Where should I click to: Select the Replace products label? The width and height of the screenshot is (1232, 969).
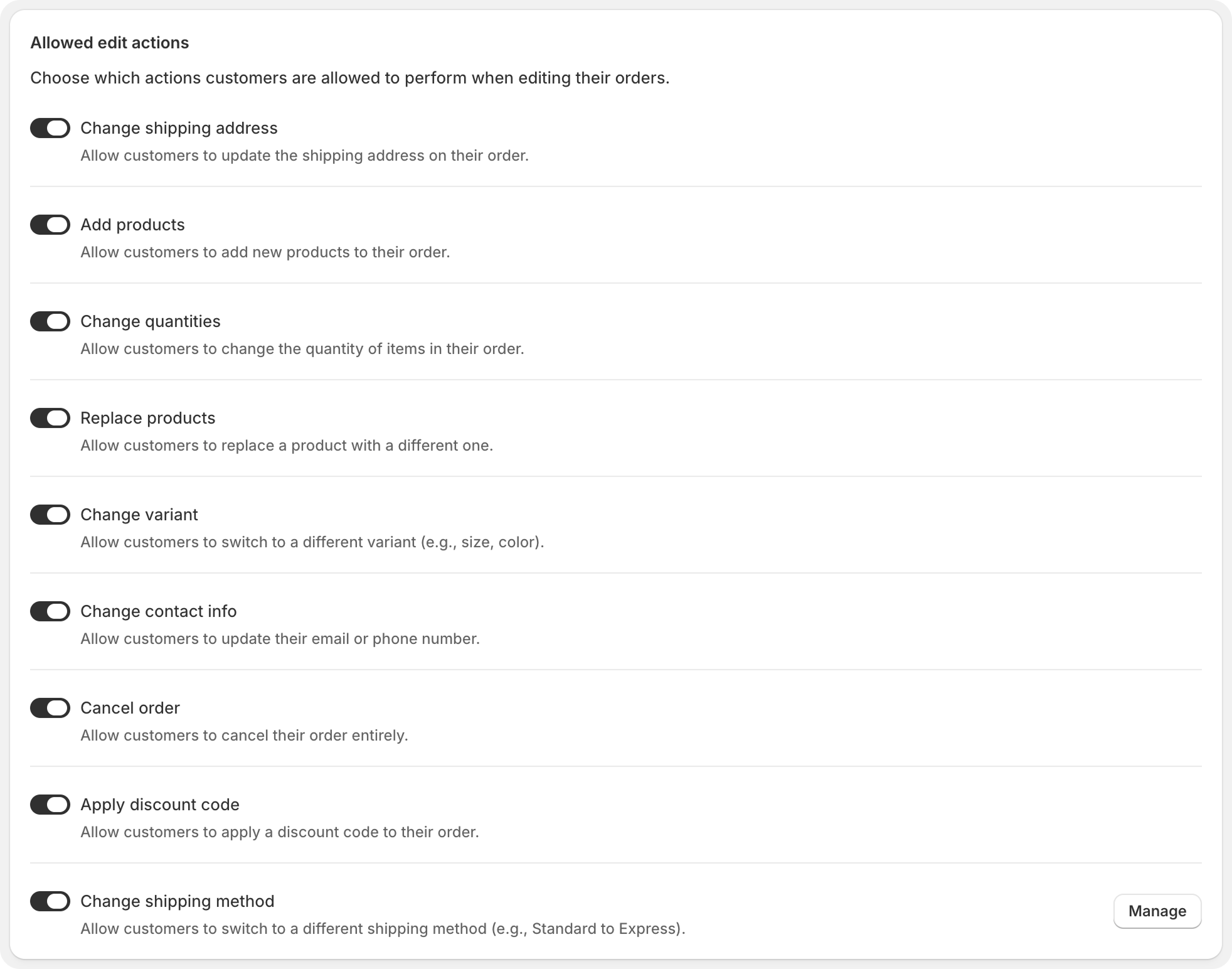(148, 418)
